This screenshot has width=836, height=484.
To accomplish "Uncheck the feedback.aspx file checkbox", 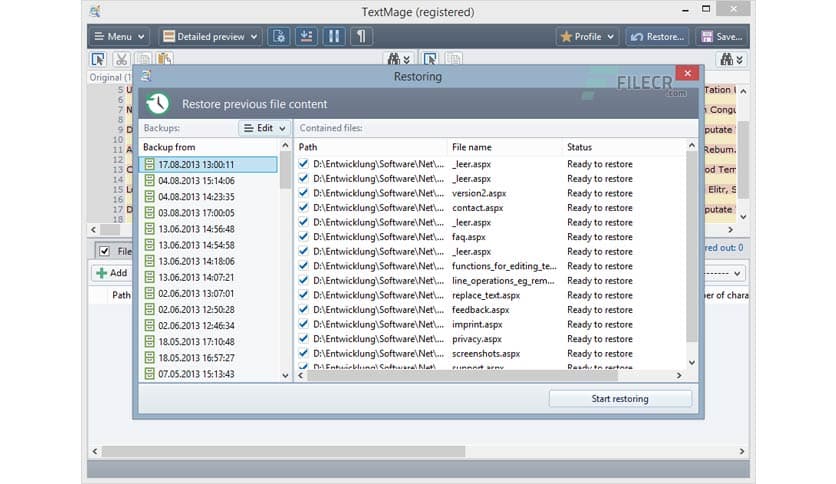I will 303,309.
